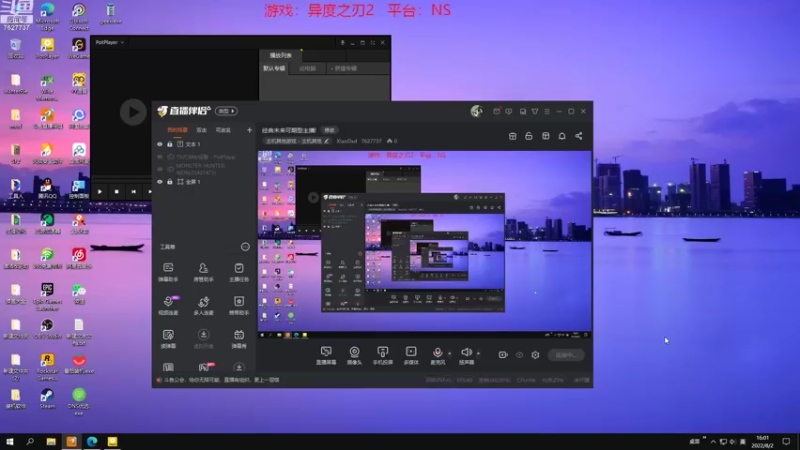
Task: Open the grid layout icon left of bell
Action: point(545,136)
